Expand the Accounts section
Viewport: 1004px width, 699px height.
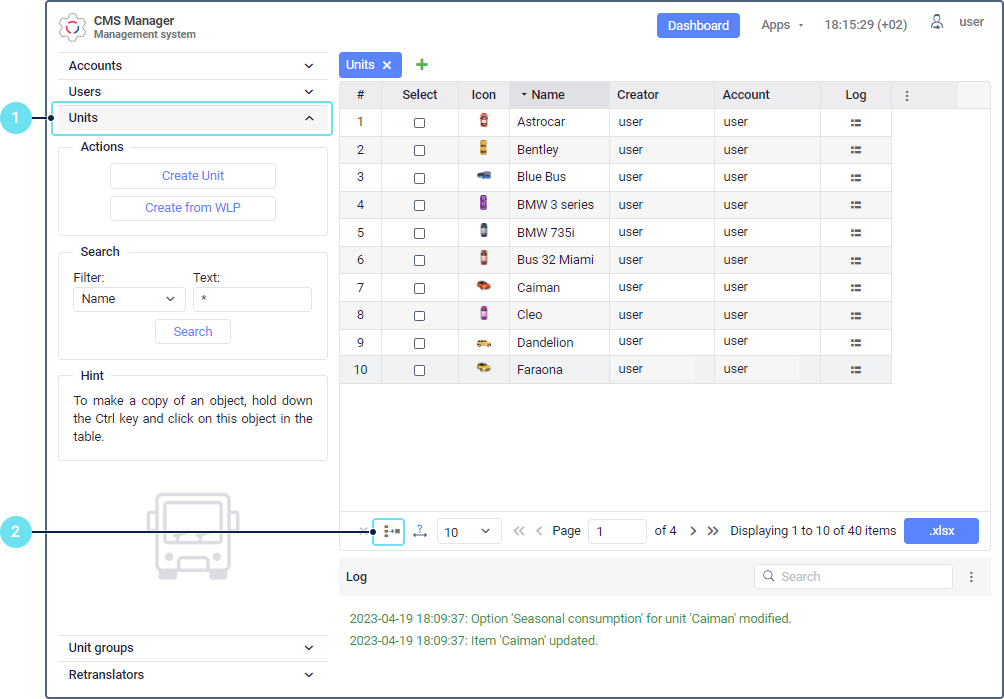tap(193, 66)
